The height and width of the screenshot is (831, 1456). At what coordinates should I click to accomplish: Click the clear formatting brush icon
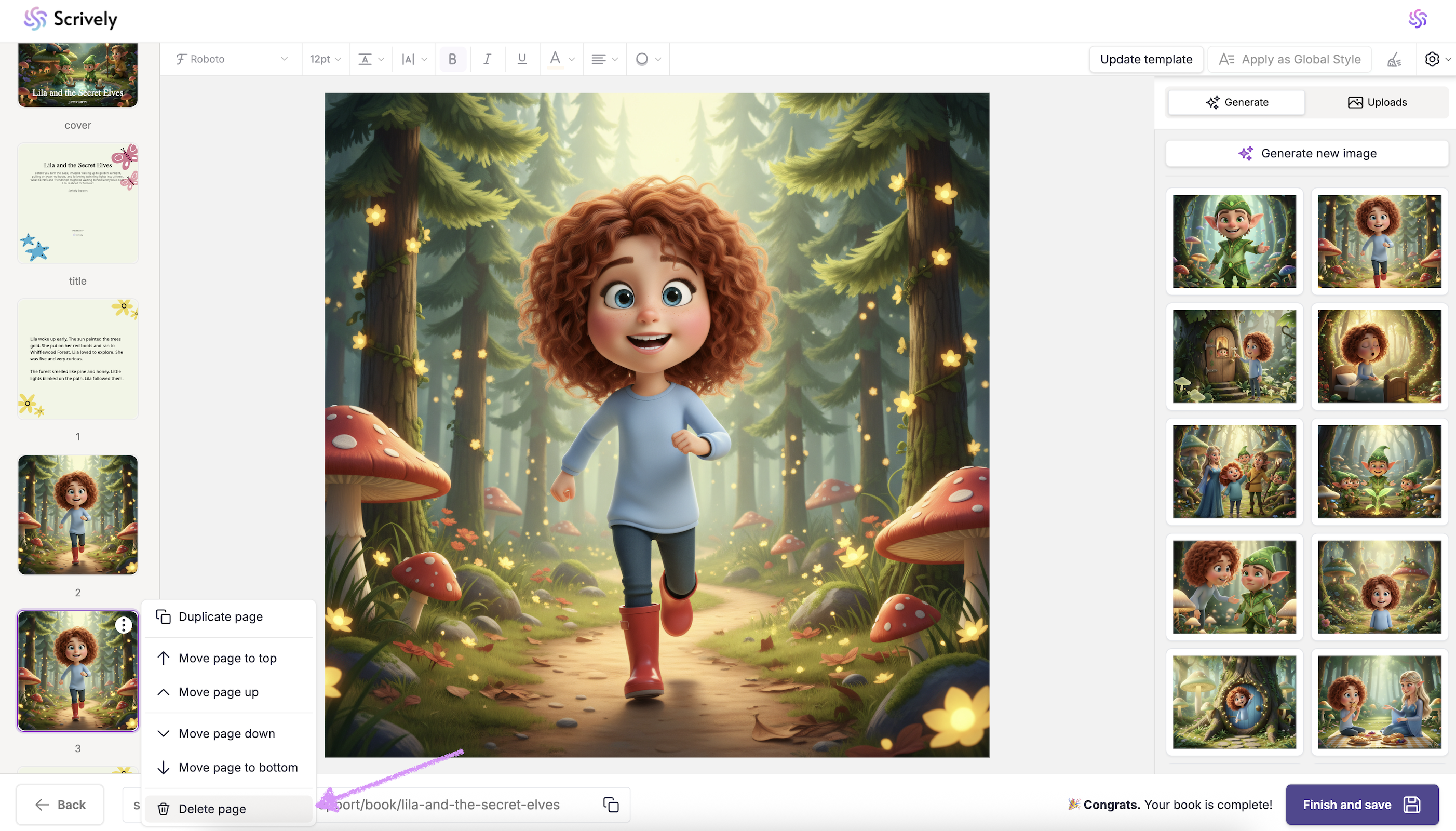point(1394,59)
